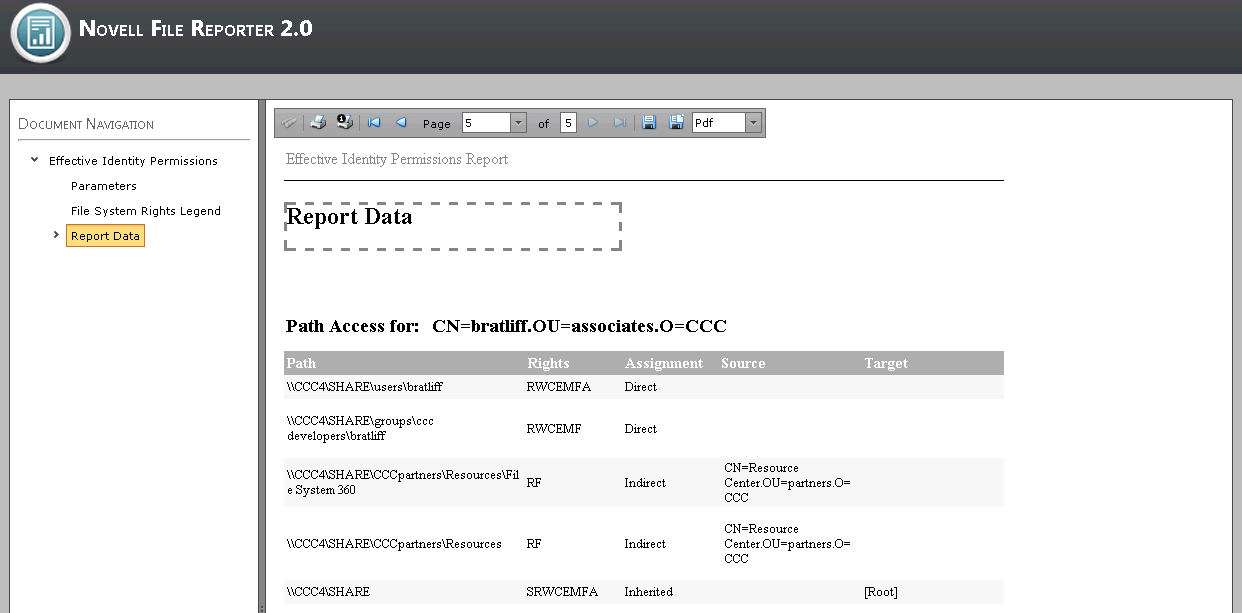Click Path Access for bratliff heading
Screen dimensions: 1242x613
506,326
